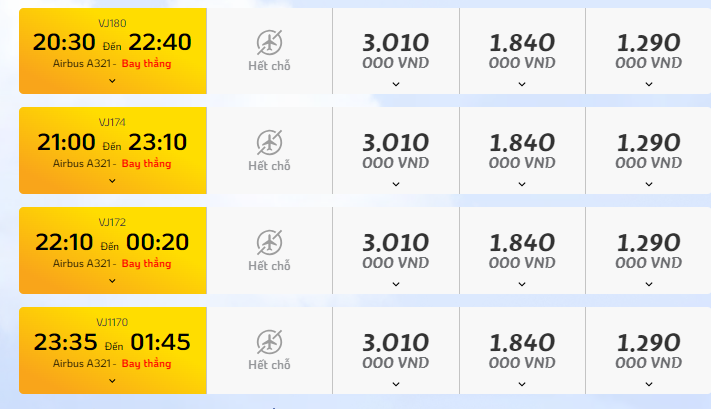Expand flight details chevron under VJ1170

[112, 381]
